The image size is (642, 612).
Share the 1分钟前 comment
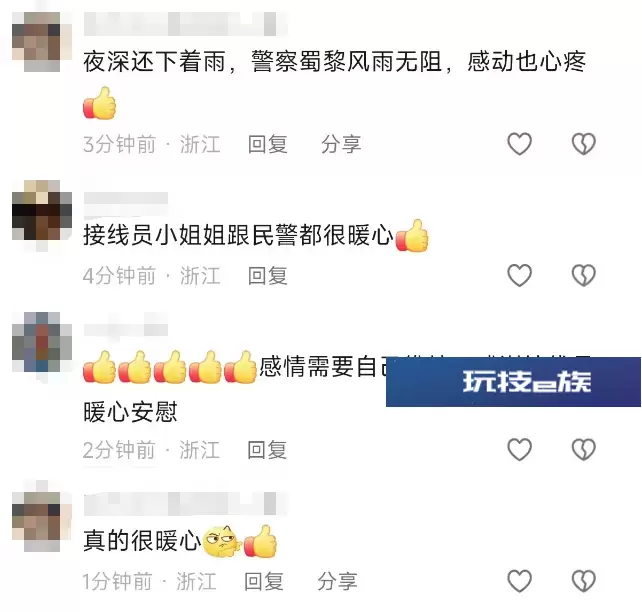337,581
